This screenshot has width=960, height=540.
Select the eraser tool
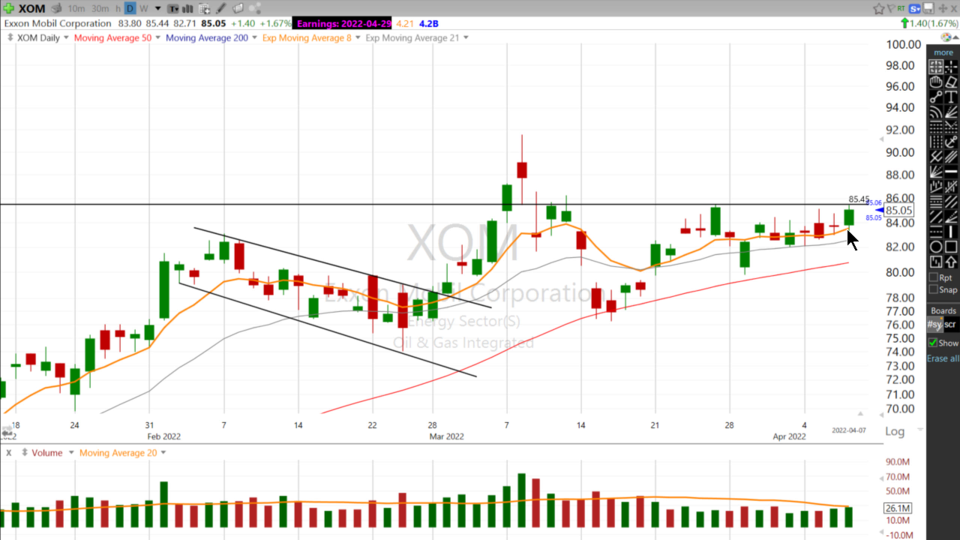point(951,81)
